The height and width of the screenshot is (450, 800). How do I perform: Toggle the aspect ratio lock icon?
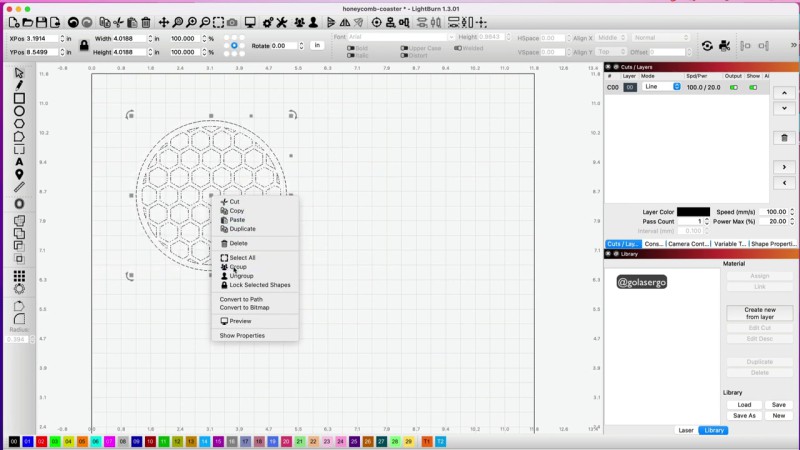point(83,44)
